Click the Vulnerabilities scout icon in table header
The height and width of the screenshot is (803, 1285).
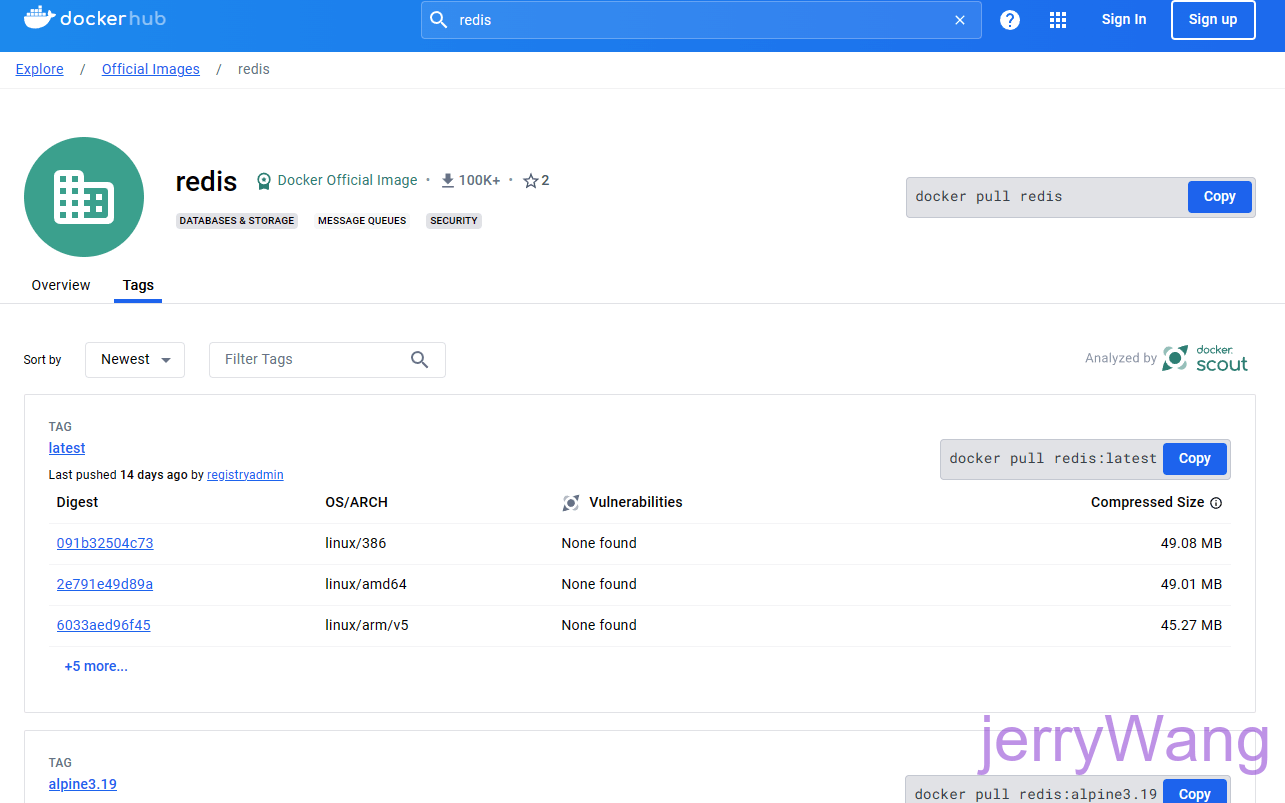tap(571, 502)
